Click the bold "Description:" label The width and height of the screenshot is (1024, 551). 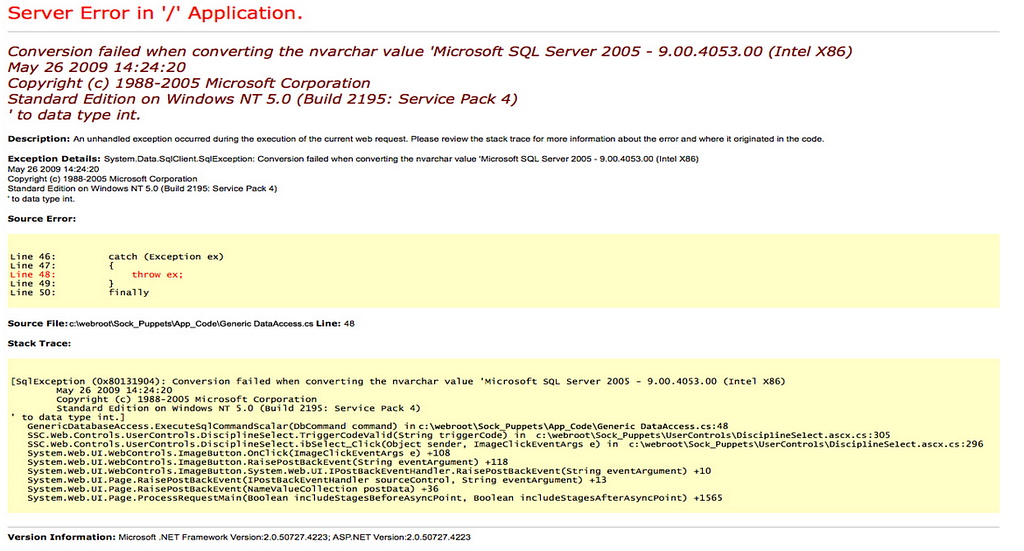tap(39, 139)
